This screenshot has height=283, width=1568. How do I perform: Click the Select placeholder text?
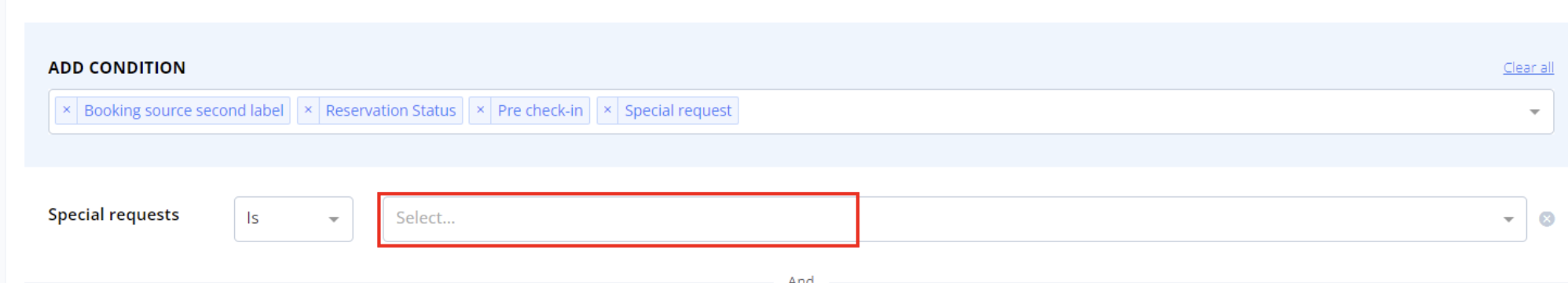tap(426, 219)
